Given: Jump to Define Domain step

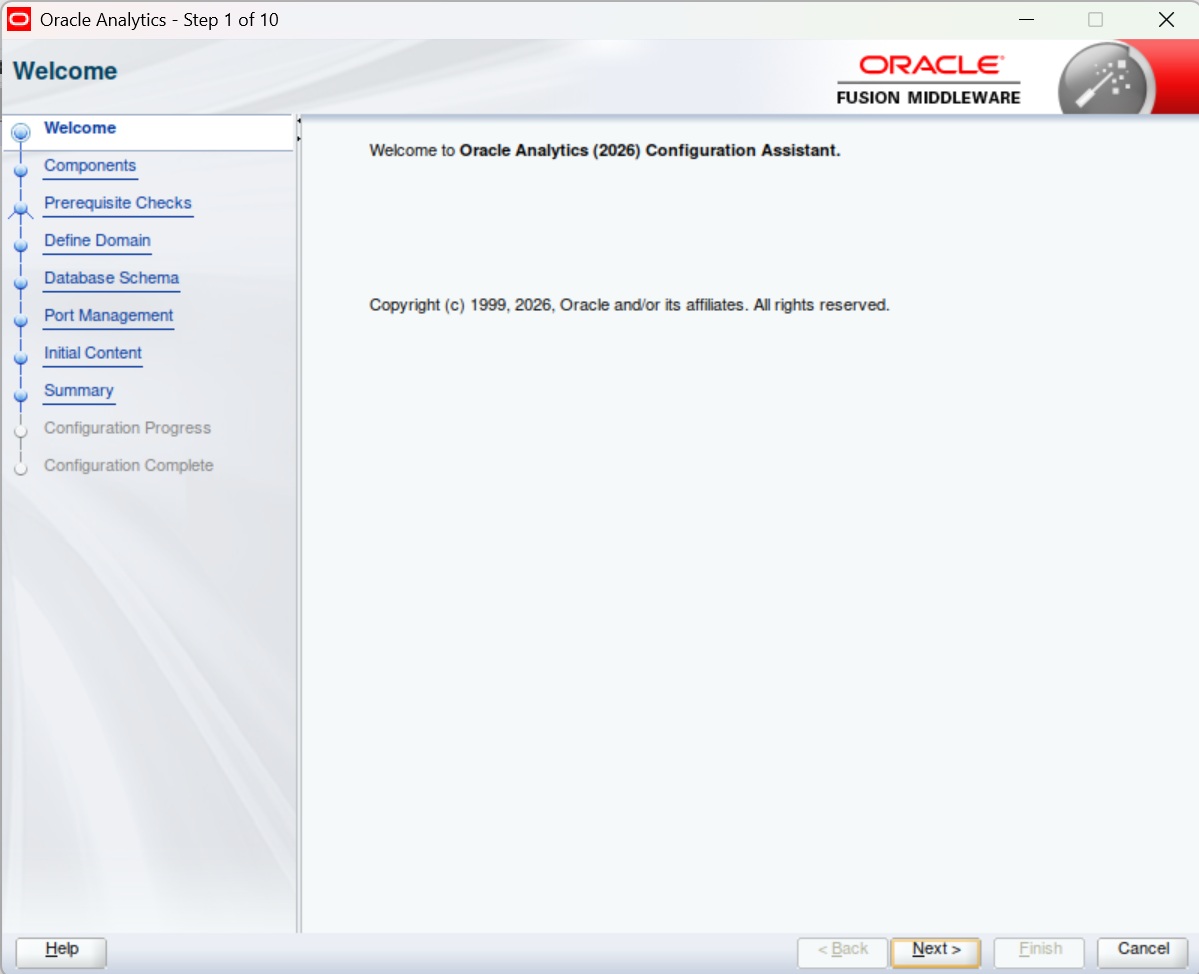Looking at the screenshot, I should [97, 241].
